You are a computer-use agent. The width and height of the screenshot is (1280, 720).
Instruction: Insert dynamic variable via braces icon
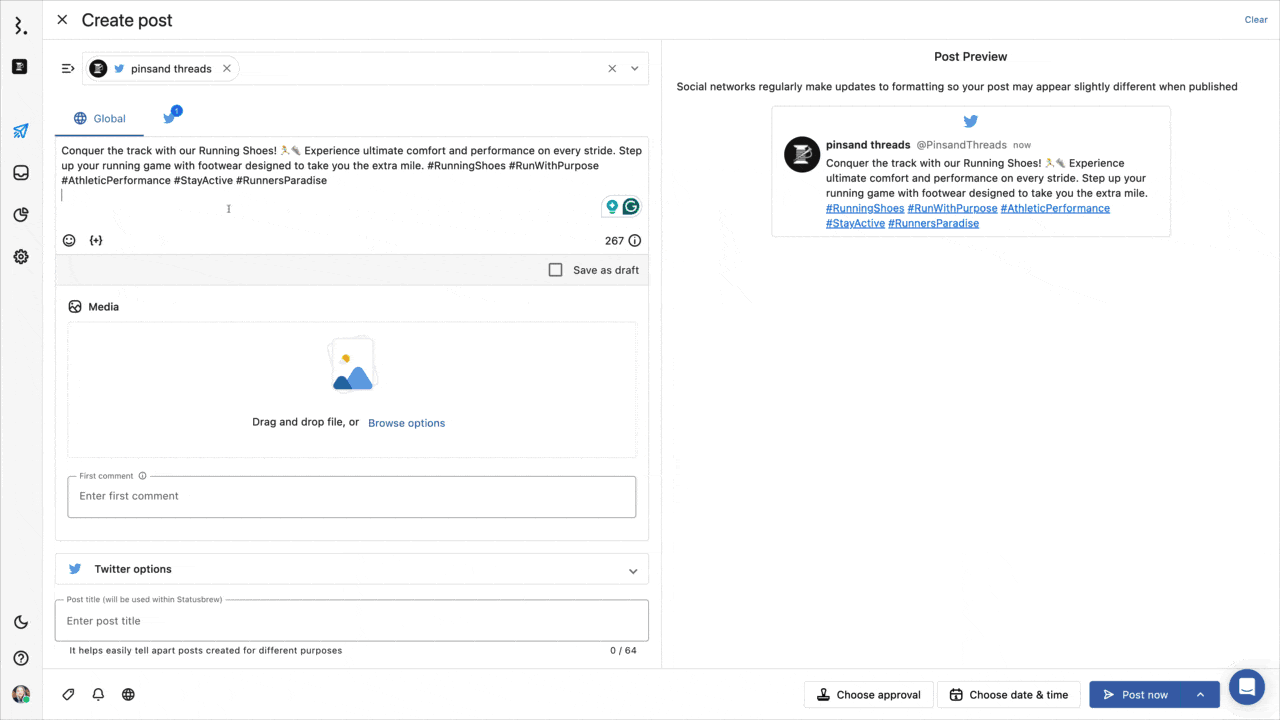point(96,240)
